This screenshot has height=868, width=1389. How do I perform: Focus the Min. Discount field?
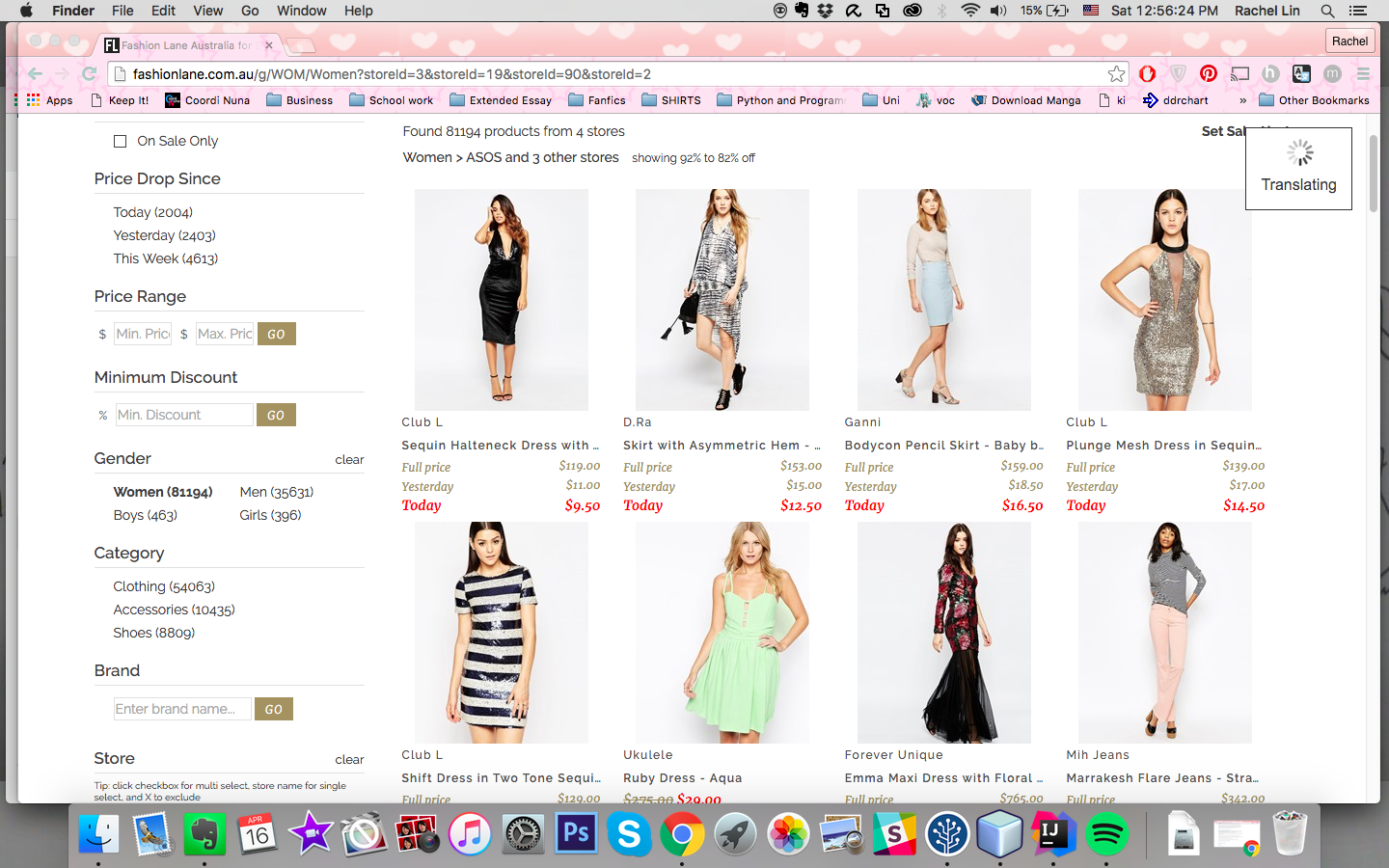(x=184, y=415)
